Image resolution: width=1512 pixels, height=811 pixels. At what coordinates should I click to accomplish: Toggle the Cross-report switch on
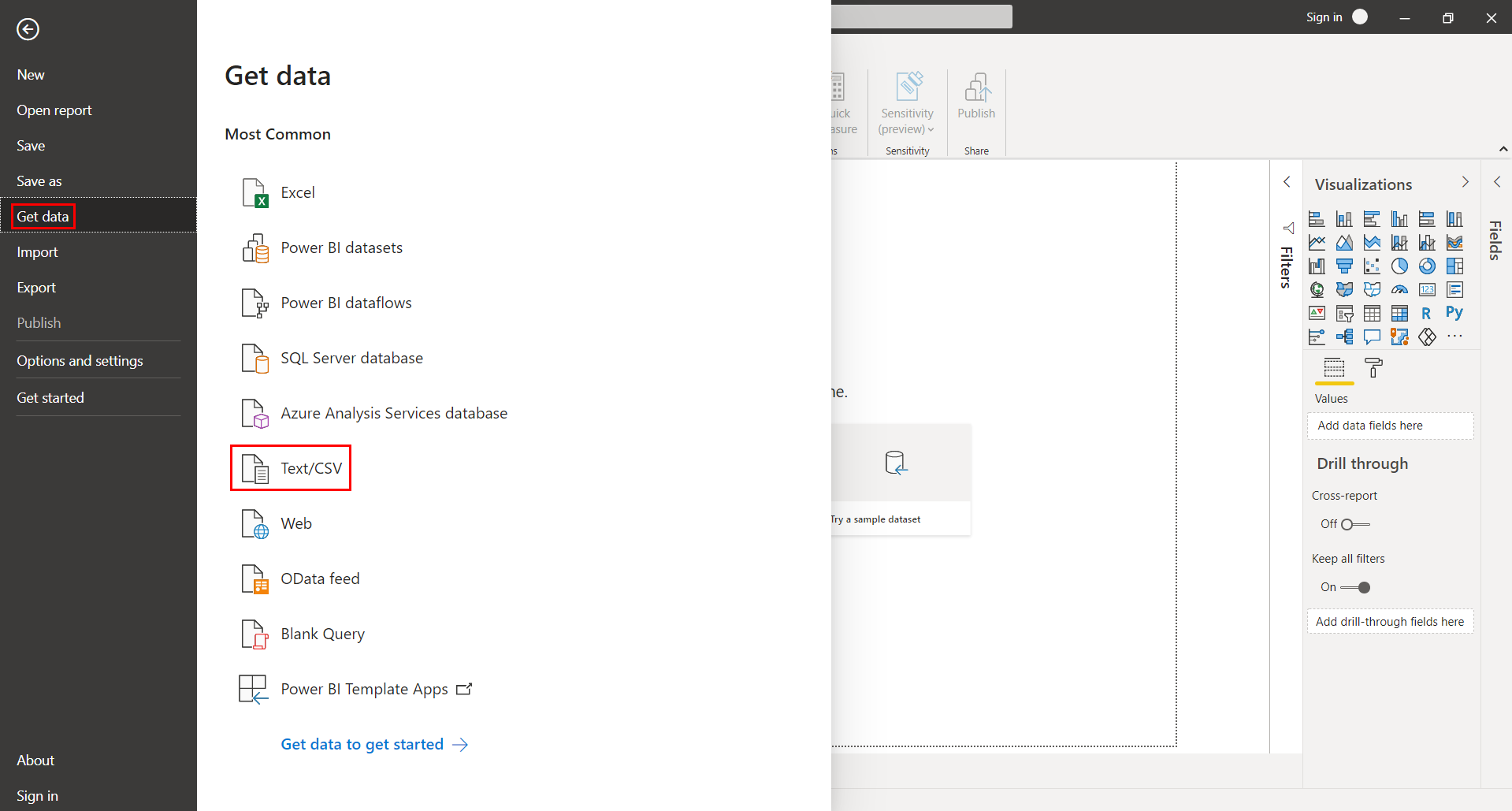pos(1355,524)
